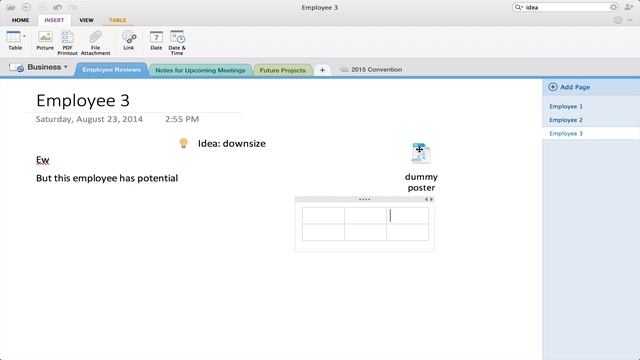Add a new section with plus button
640x360 pixels.
(x=322, y=70)
